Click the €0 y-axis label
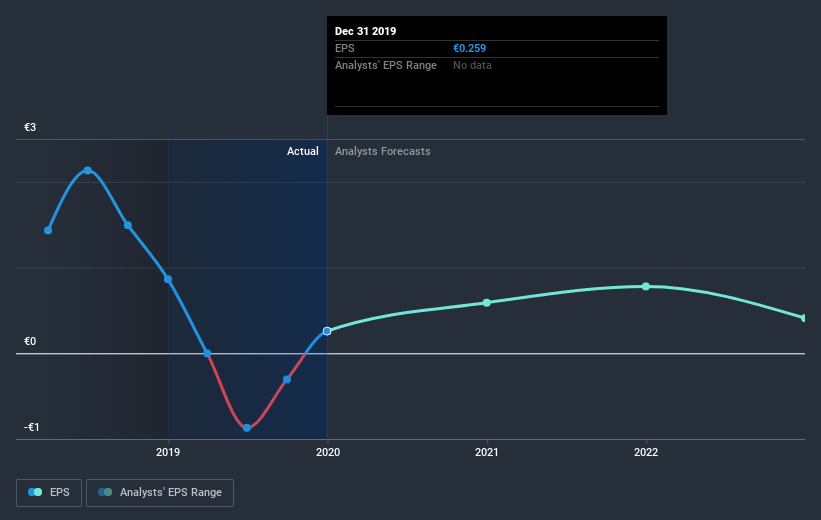 [x=30, y=341]
